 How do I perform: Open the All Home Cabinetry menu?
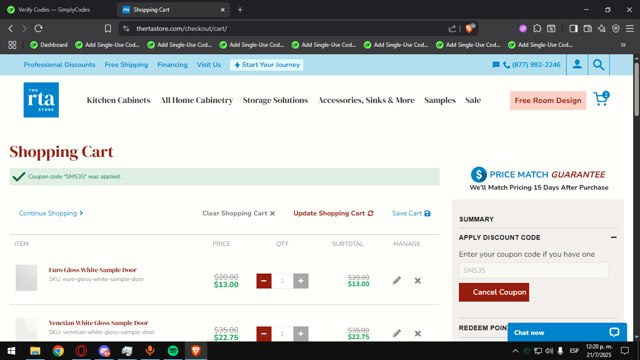pyautogui.click(x=196, y=100)
